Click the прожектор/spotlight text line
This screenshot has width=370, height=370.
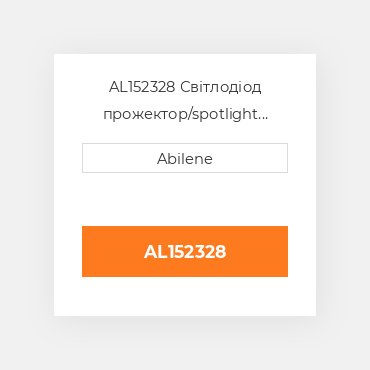click(x=185, y=114)
